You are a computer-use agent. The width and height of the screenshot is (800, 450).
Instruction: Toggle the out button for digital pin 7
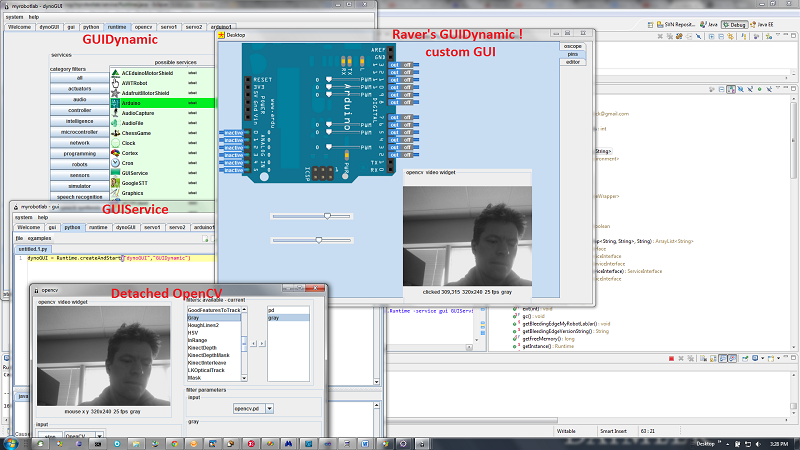coord(394,117)
